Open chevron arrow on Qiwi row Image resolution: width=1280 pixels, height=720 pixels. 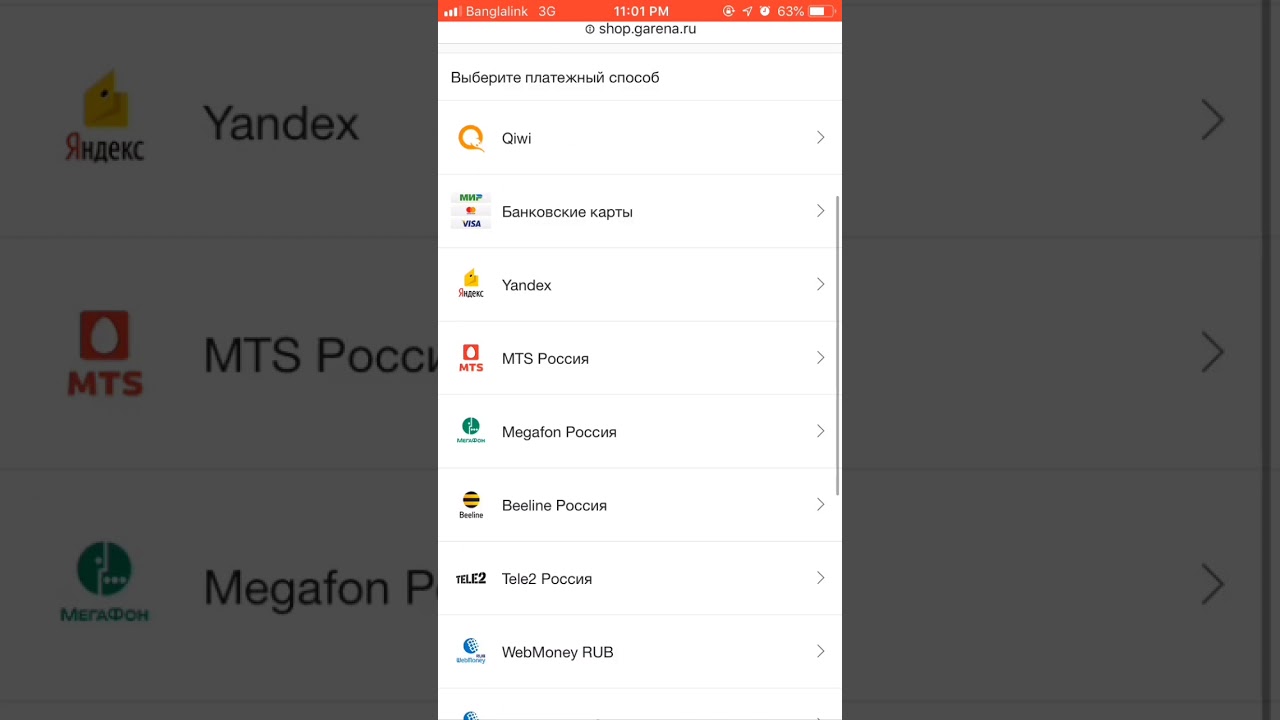tap(820, 138)
